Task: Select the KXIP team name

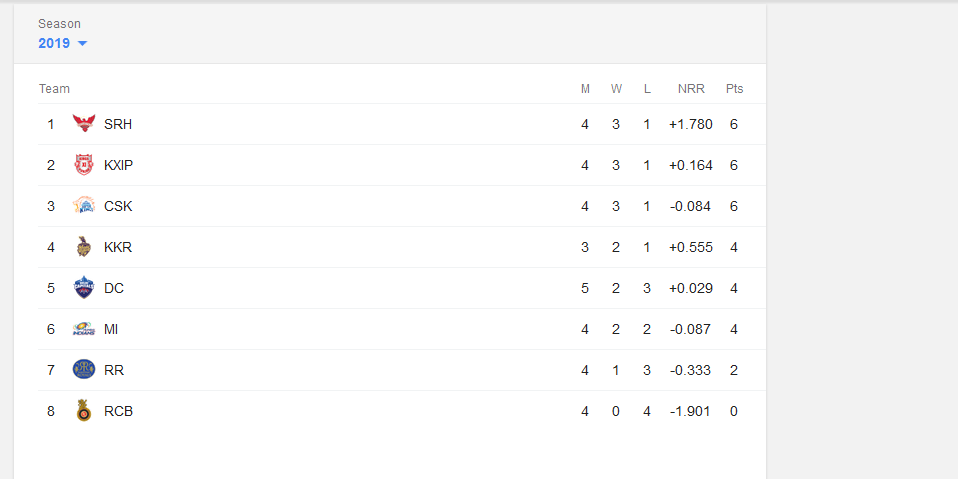Action: [x=118, y=165]
